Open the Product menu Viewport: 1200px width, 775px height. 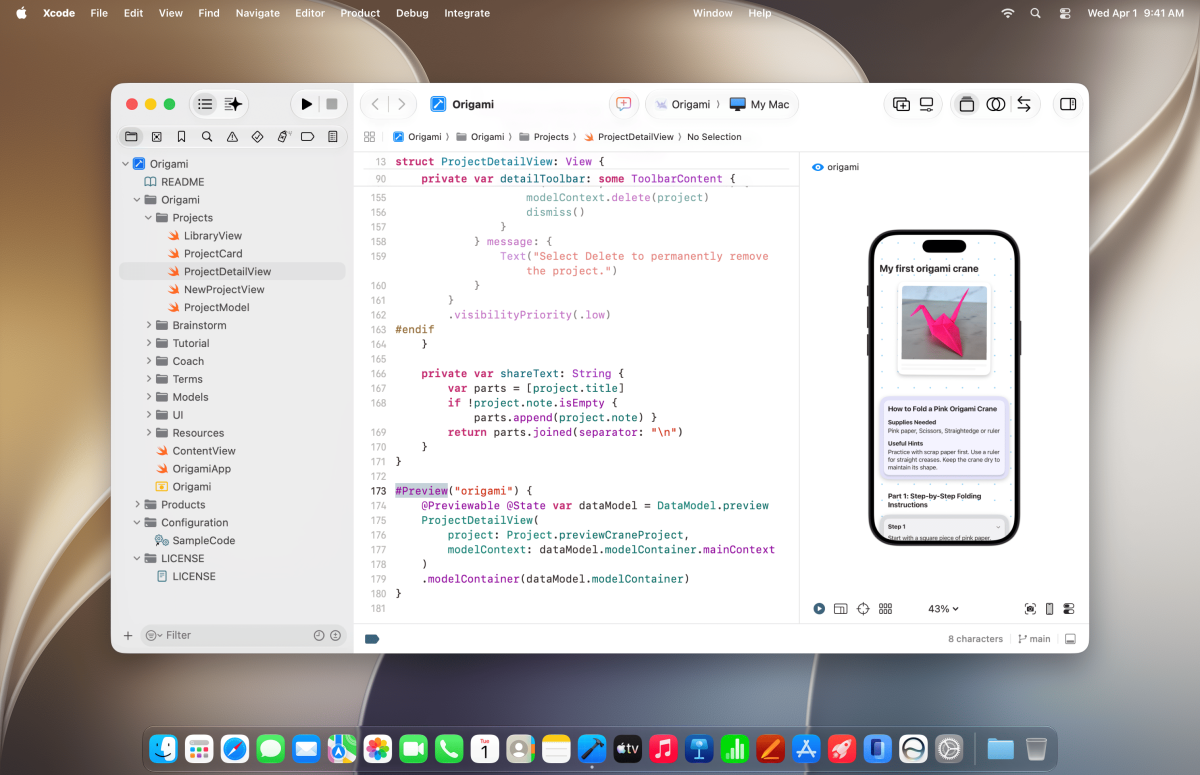[x=360, y=13]
